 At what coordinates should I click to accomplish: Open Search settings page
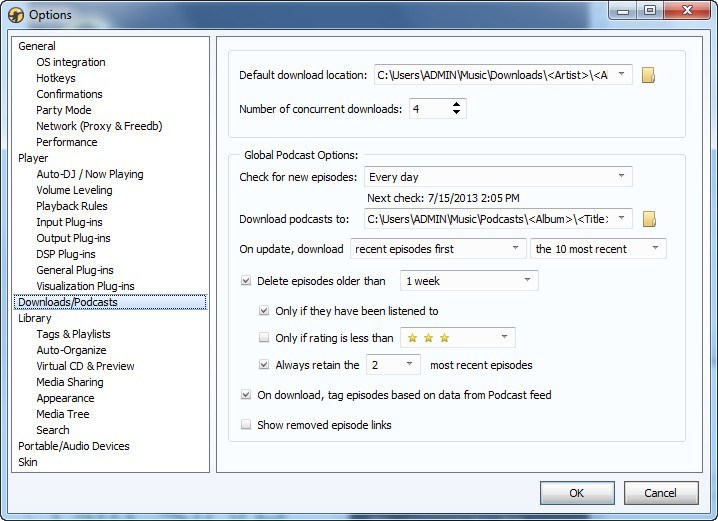click(x=53, y=430)
